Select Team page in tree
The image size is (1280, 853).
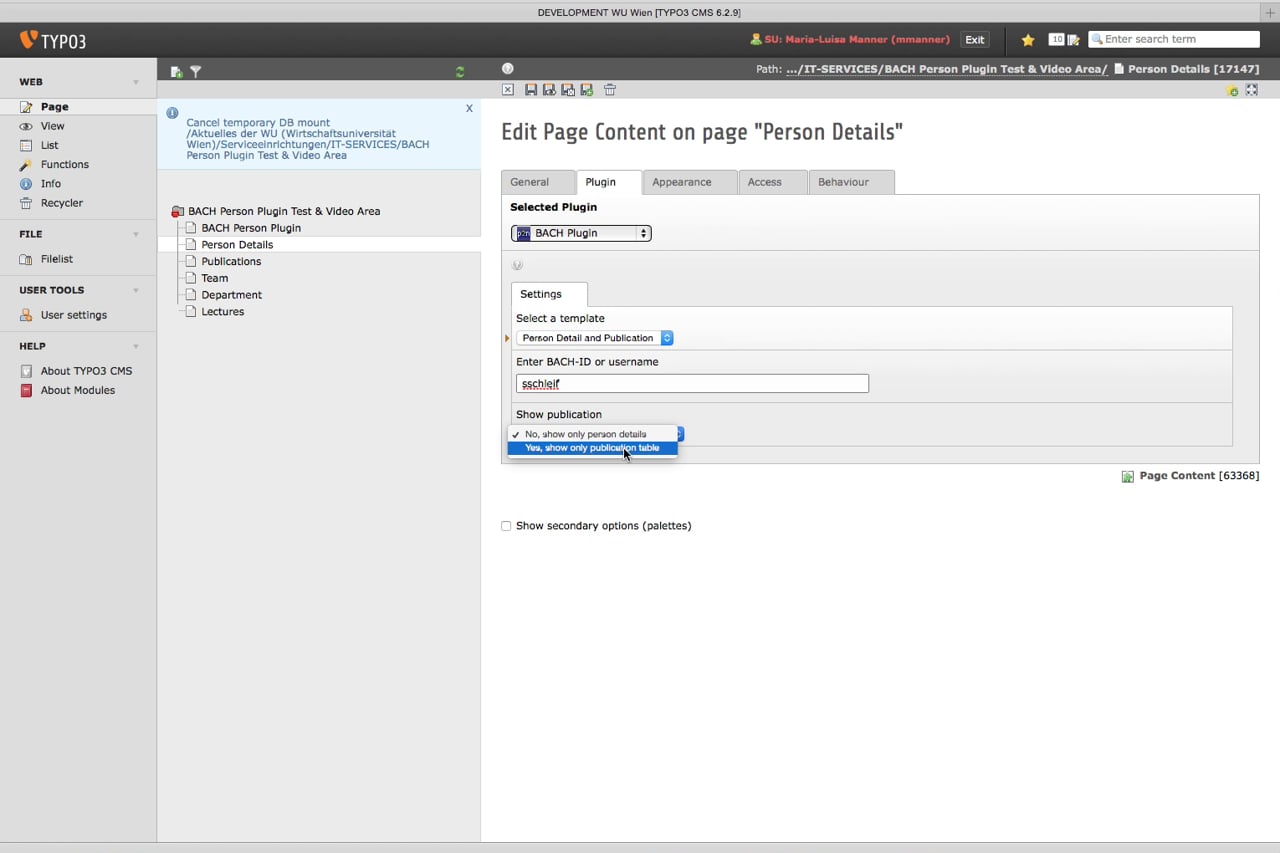[215, 278]
